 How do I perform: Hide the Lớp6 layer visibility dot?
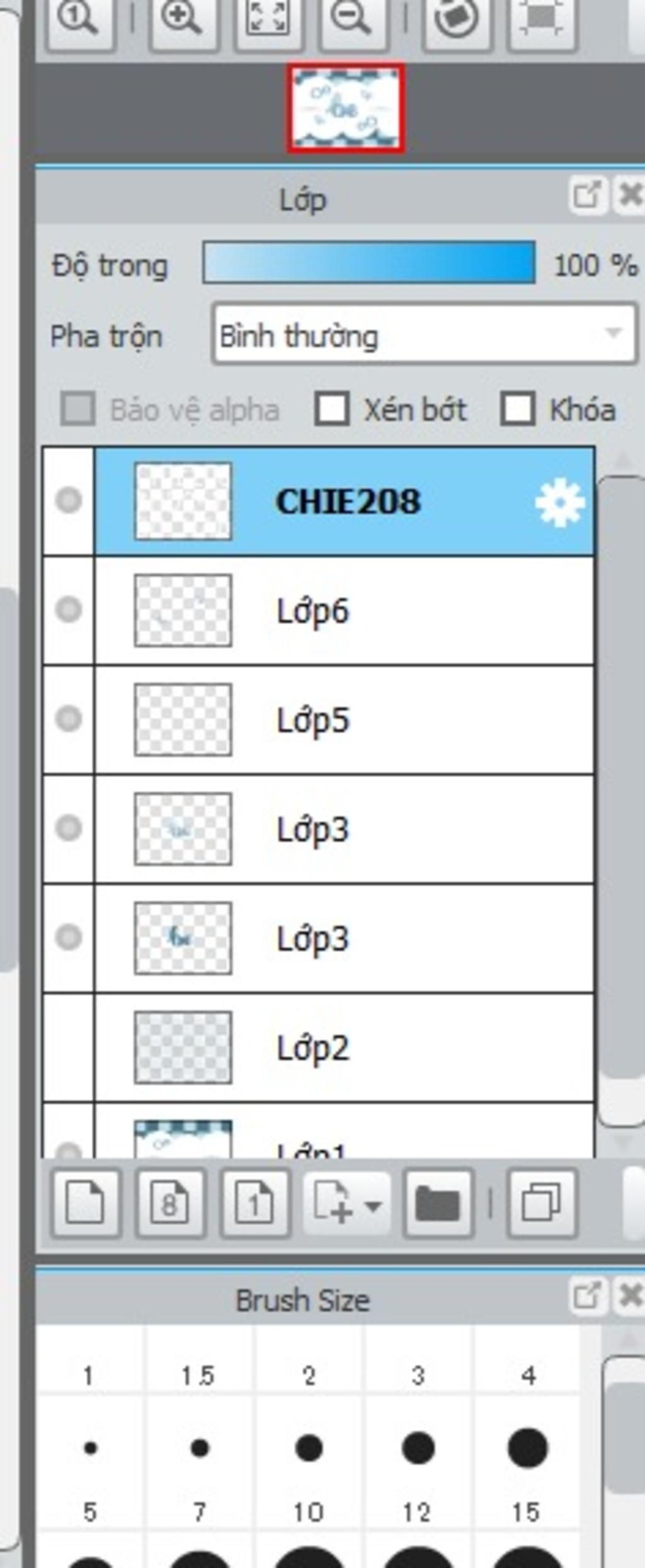[69, 609]
